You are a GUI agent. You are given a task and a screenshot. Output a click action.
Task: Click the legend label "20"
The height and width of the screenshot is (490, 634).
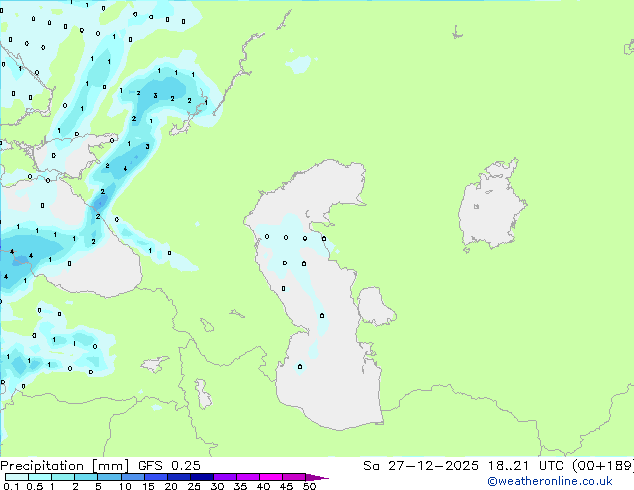pyautogui.click(x=171, y=486)
